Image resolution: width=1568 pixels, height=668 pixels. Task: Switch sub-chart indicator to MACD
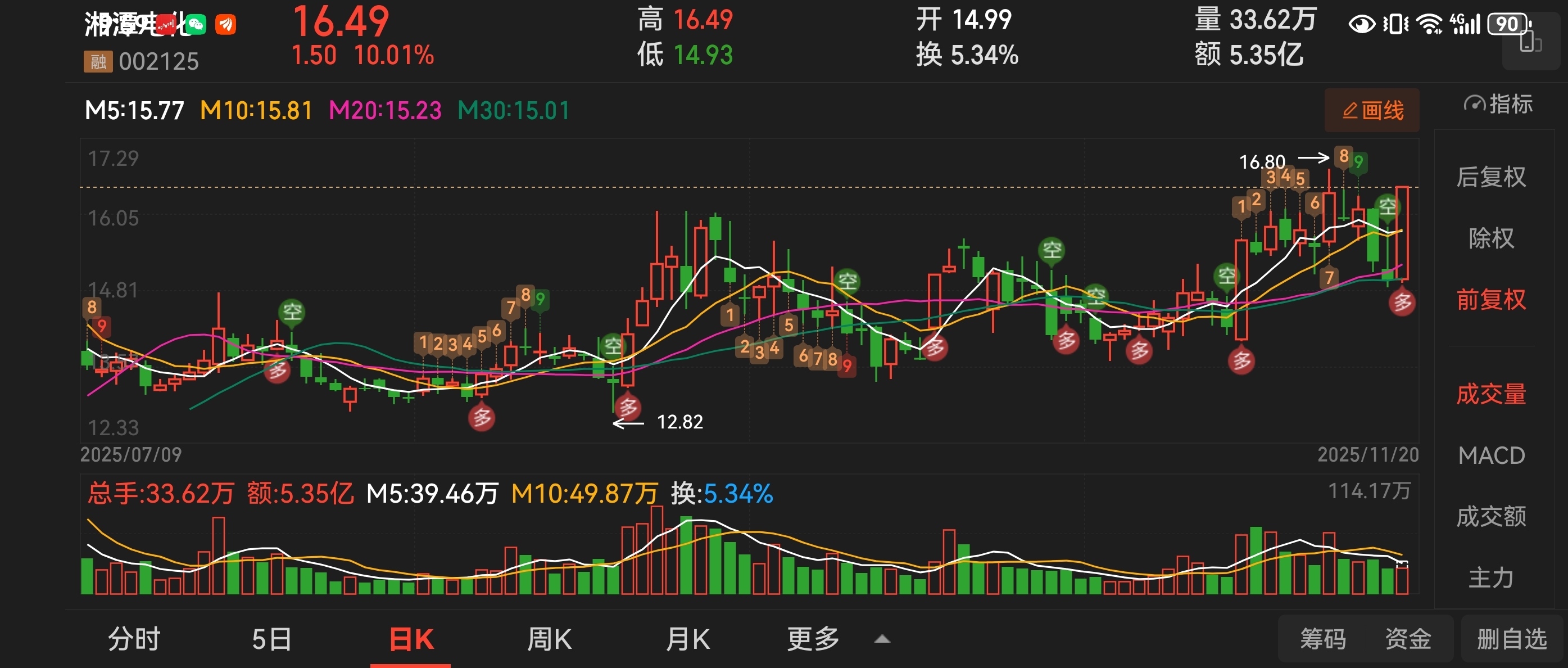coord(1490,455)
